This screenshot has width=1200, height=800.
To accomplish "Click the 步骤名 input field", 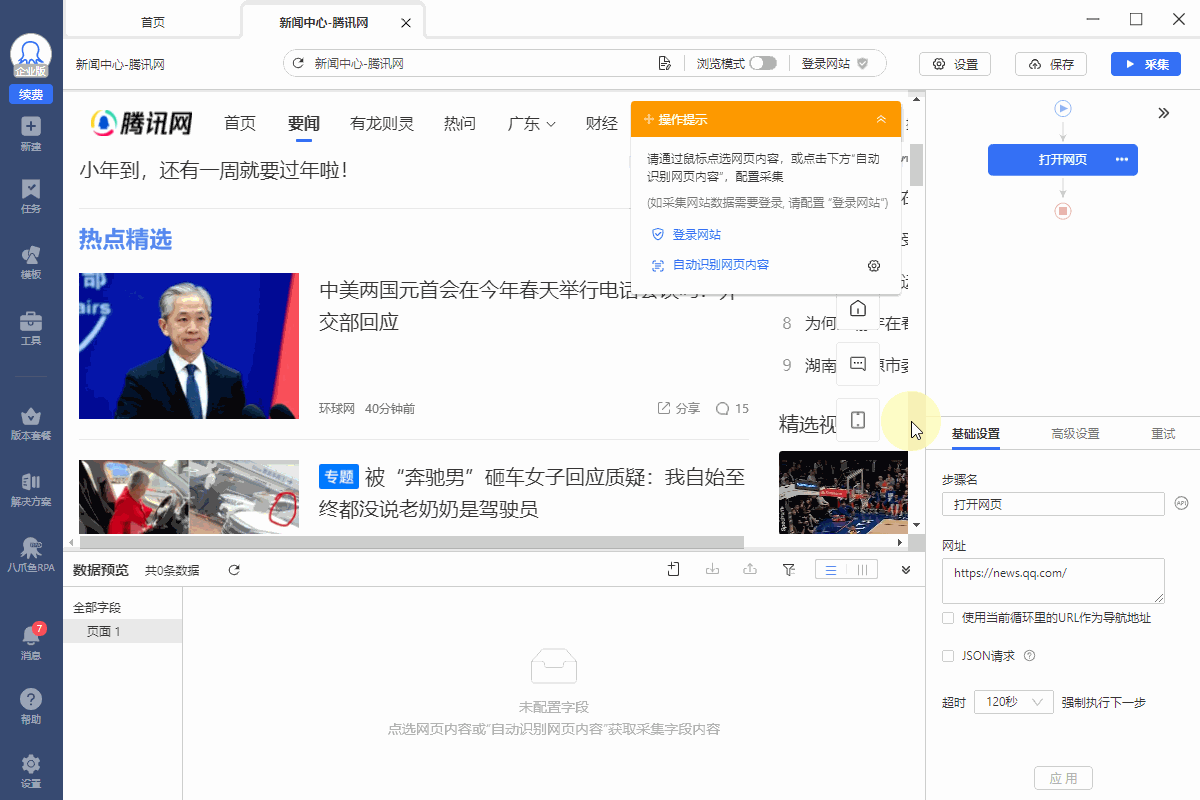I will tap(1053, 504).
